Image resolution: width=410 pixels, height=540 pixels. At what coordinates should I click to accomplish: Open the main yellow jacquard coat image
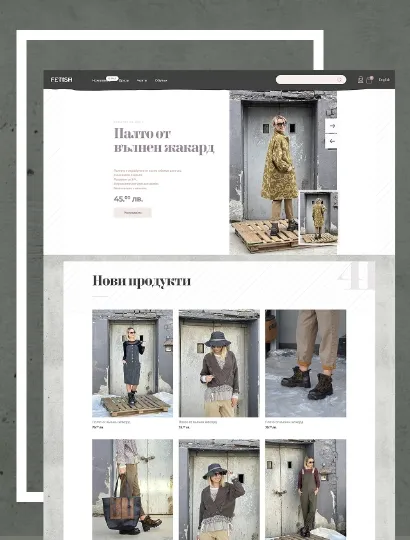tap(283, 172)
